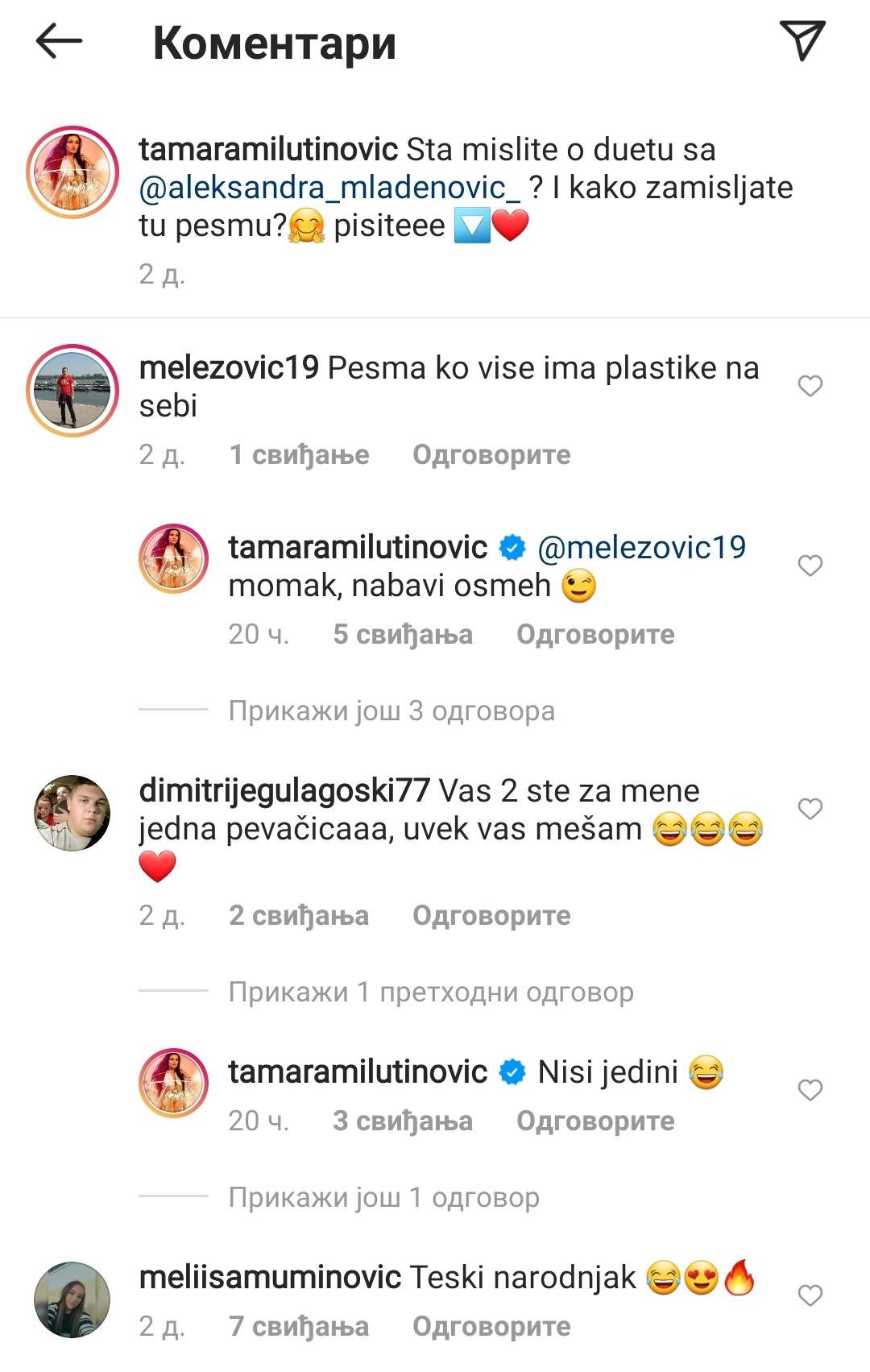This screenshot has height=1372, width=870.
Task: Expand 'Прикажи још 1 одговор'
Action: (383, 1197)
